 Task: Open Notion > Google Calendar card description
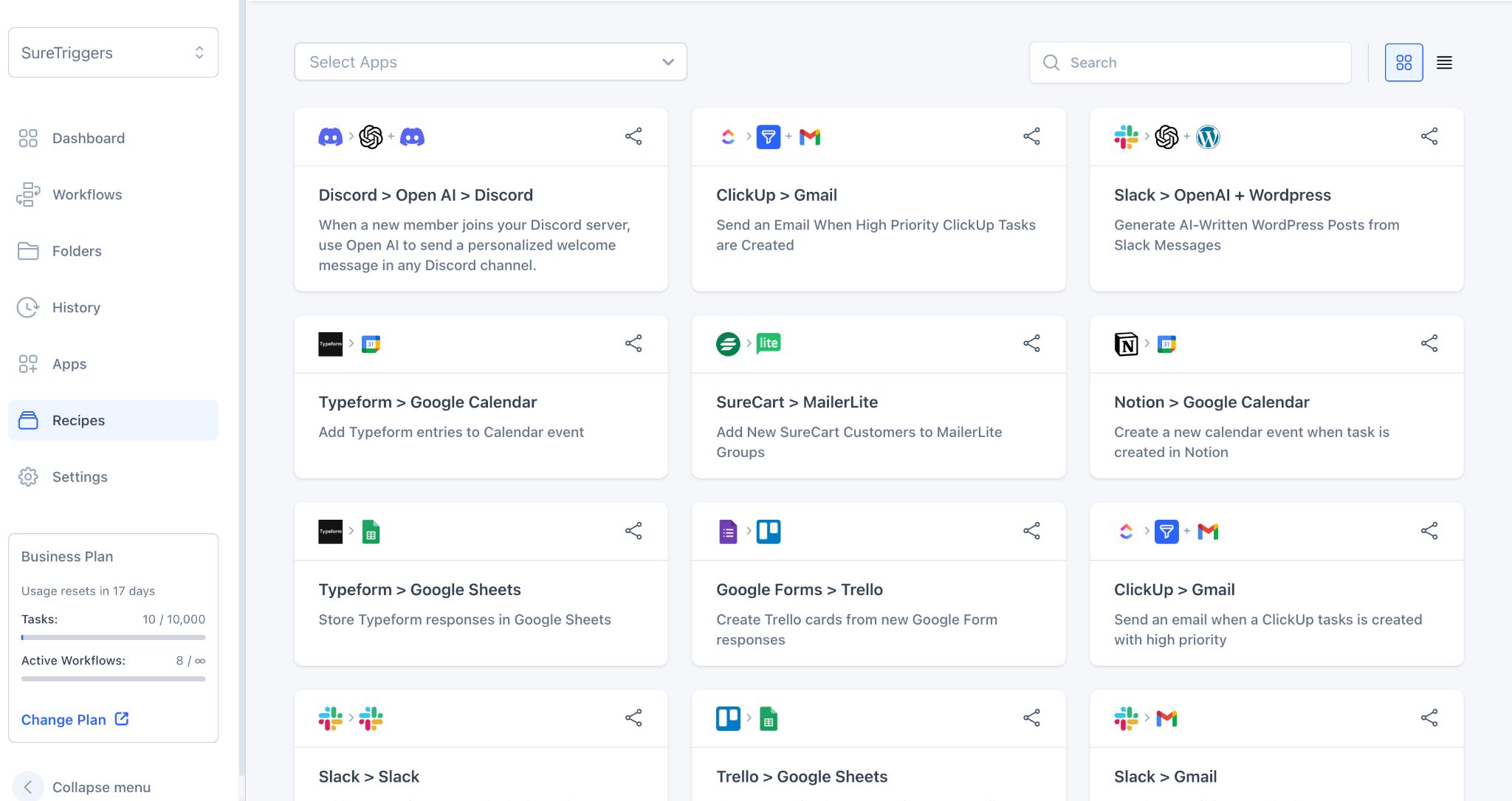pos(1251,442)
